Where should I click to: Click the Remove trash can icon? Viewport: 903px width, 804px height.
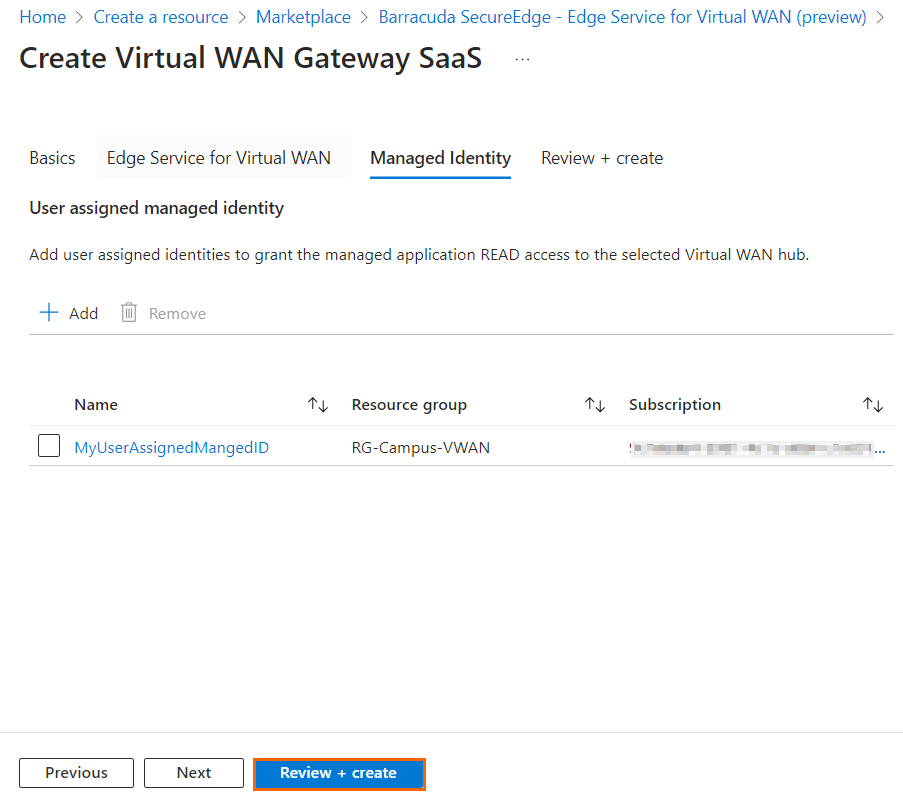(x=129, y=313)
